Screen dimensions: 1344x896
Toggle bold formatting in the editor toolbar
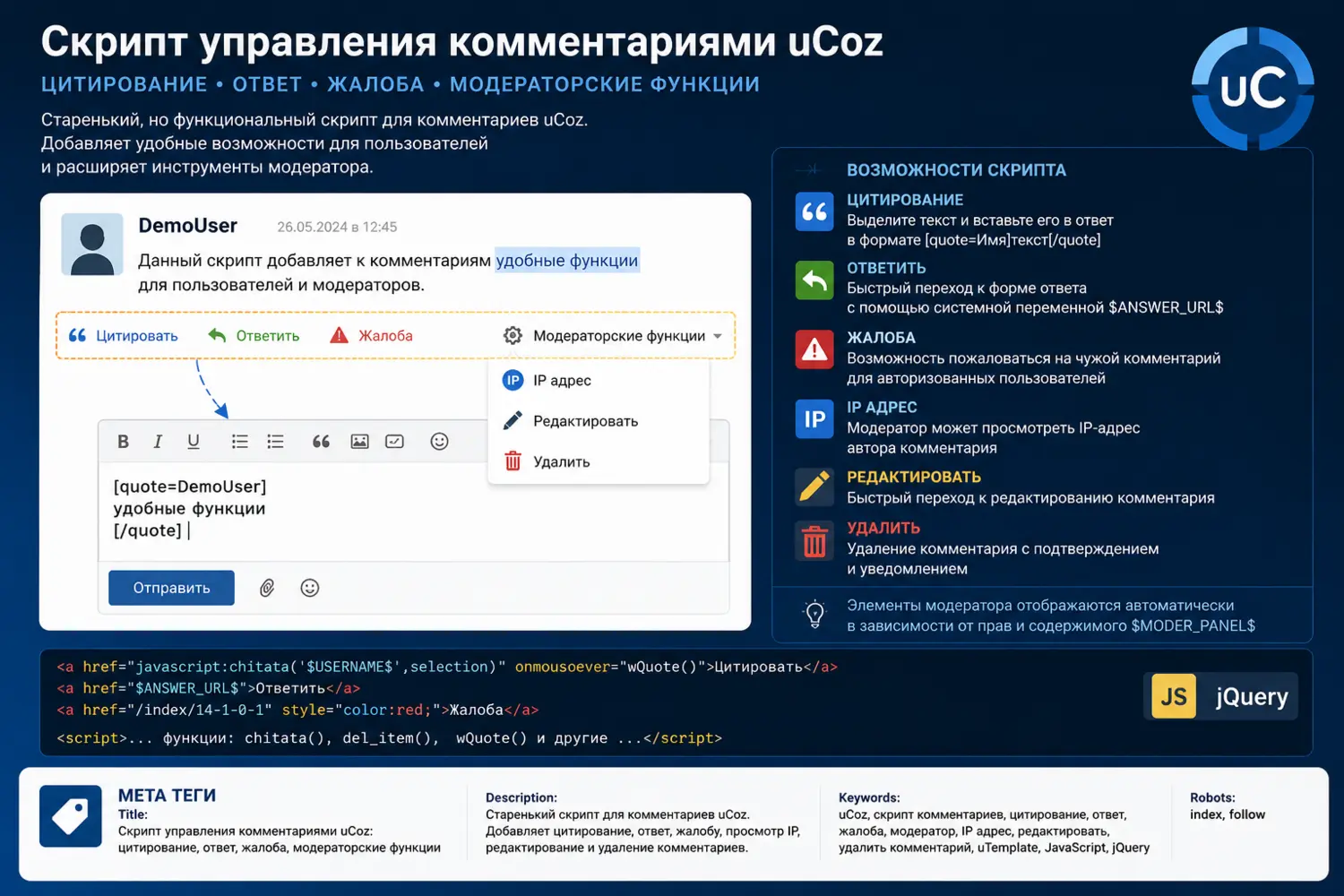point(124,442)
